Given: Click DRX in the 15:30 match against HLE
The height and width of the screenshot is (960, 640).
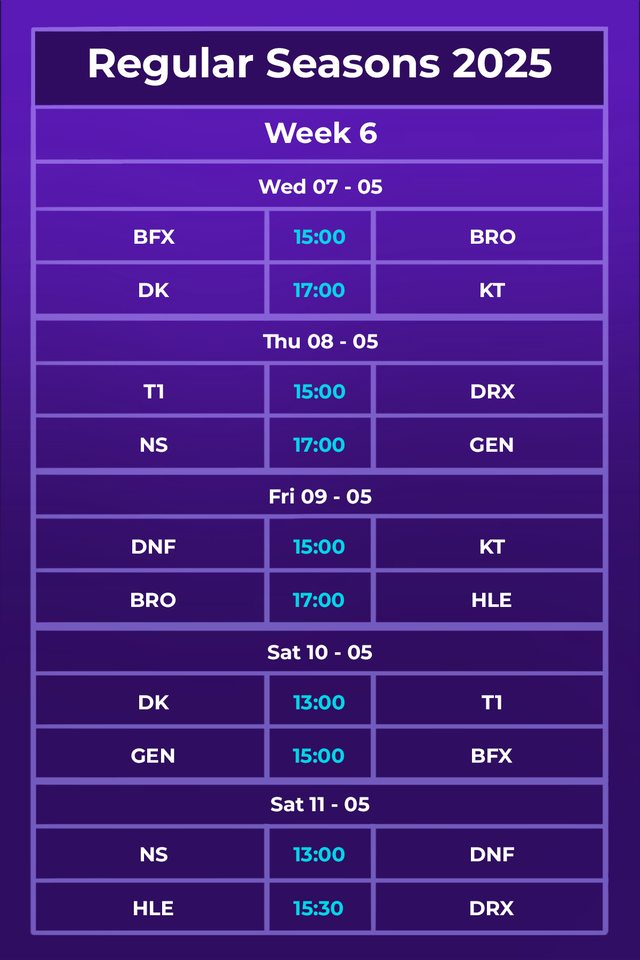Looking at the screenshot, I should click(492, 908).
